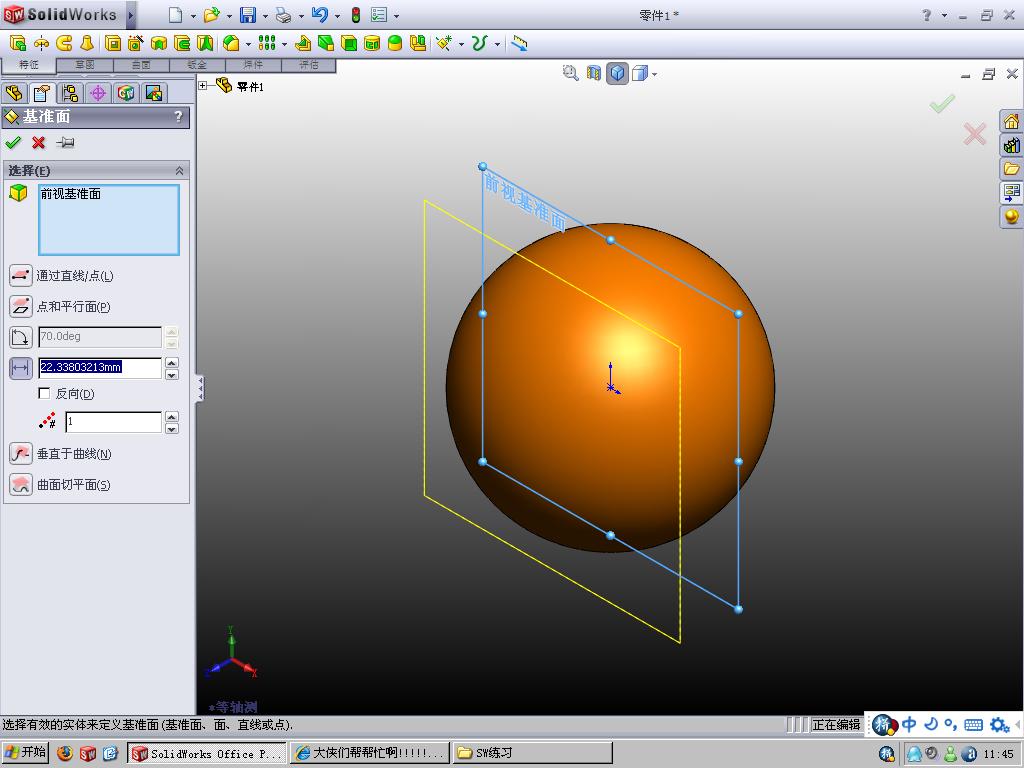The height and width of the screenshot is (768, 1024).
Task: Cancel the plane with red X
Action: [x=39, y=142]
